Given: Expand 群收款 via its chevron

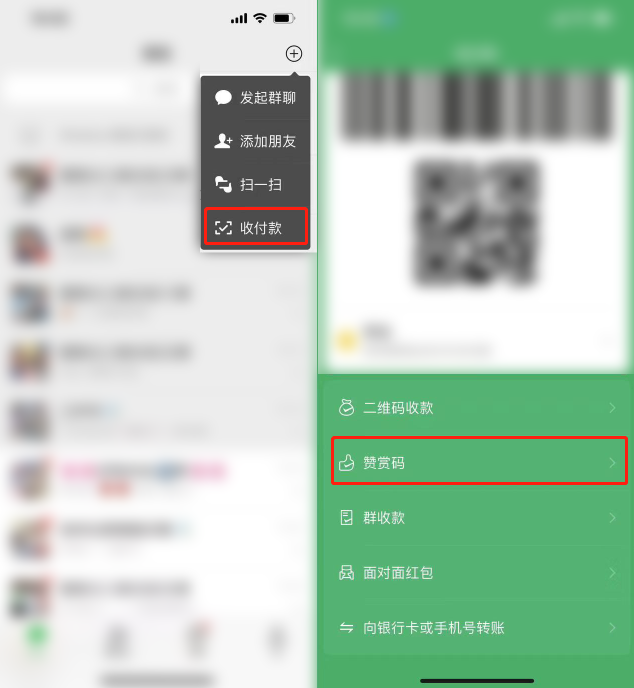Looking at the screenshot, I should 613,518.
